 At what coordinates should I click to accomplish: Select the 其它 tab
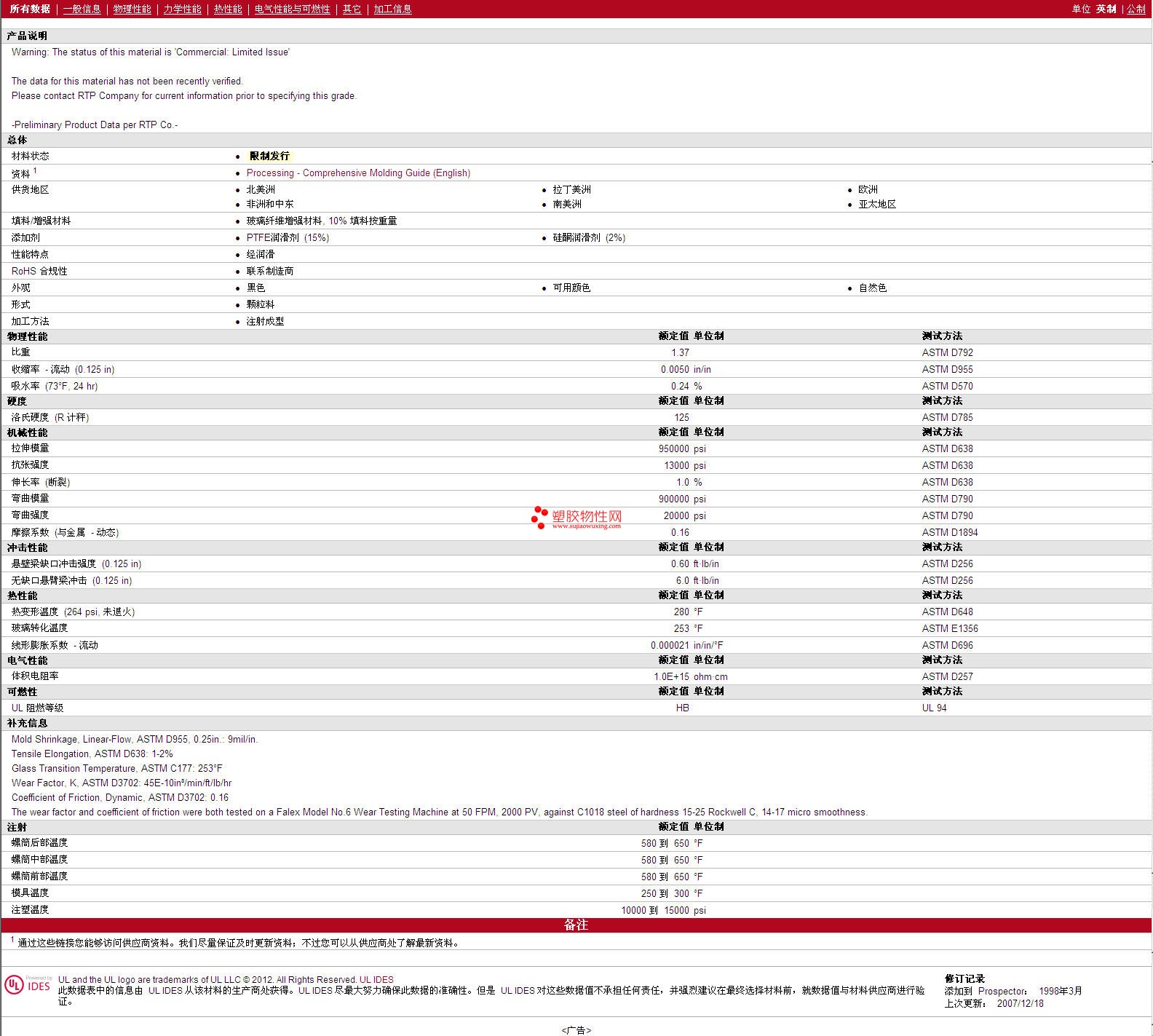(x=352, y=9)
